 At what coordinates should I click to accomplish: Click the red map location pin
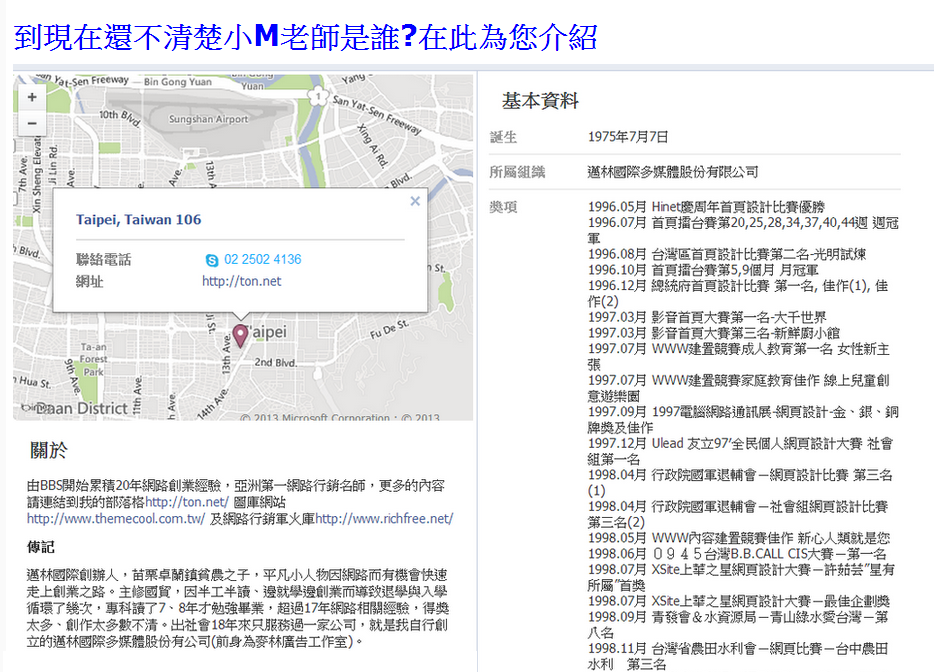(240, 336)
